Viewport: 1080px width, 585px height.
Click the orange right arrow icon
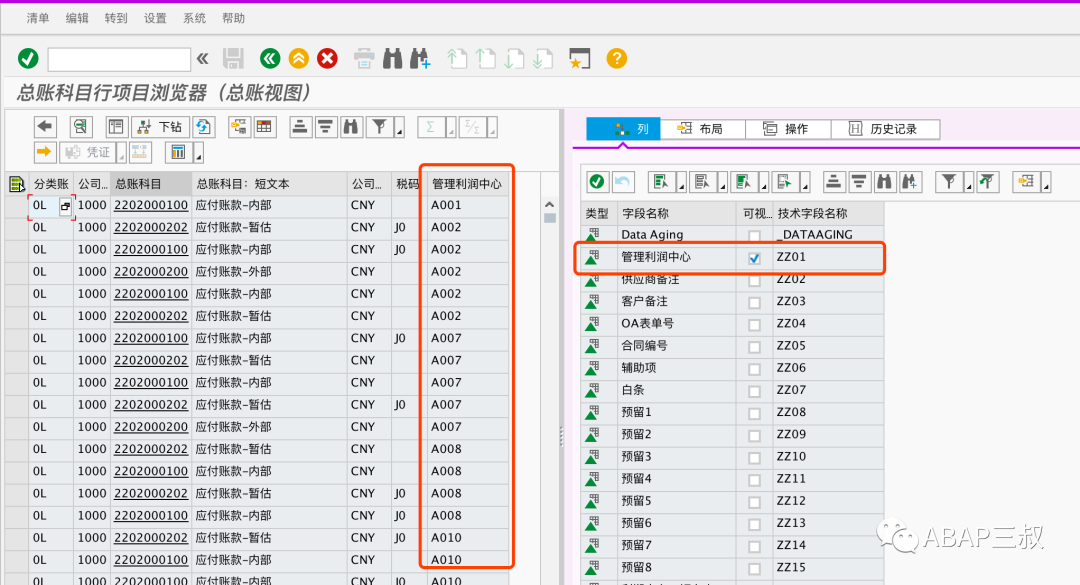45,152
